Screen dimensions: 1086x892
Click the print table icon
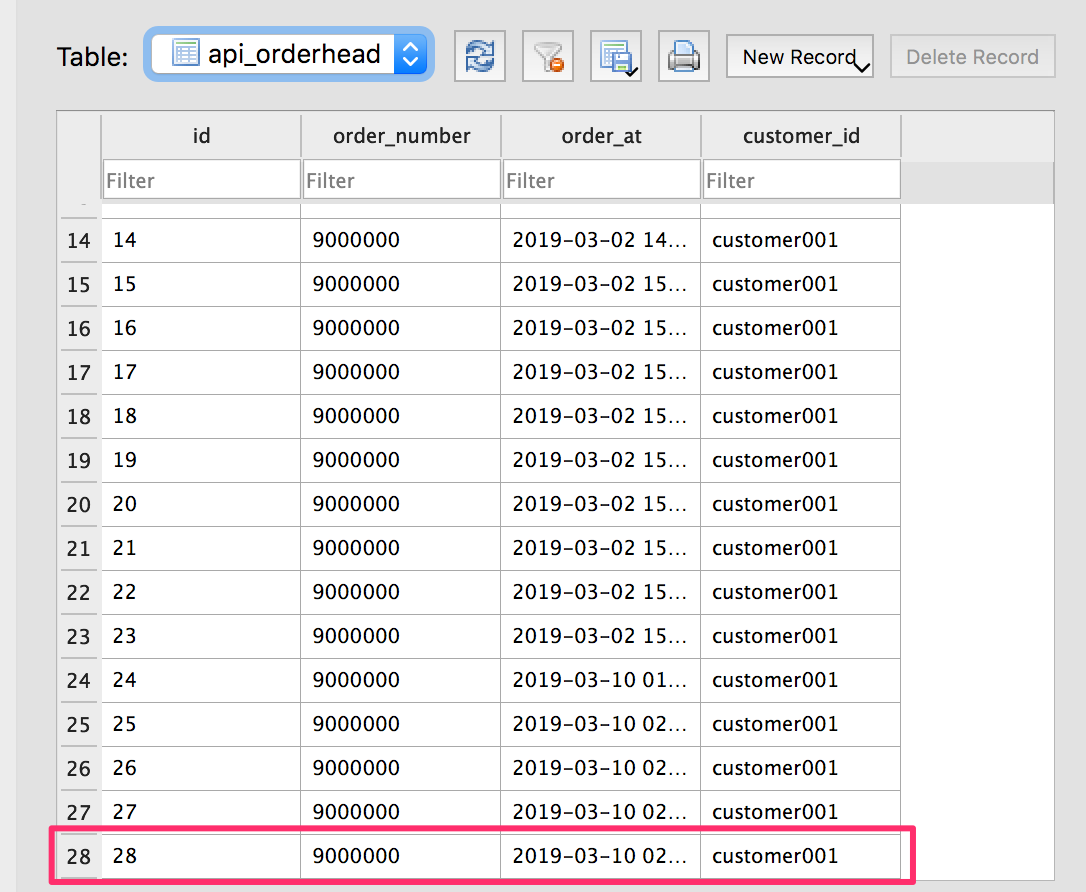[684, 56]
